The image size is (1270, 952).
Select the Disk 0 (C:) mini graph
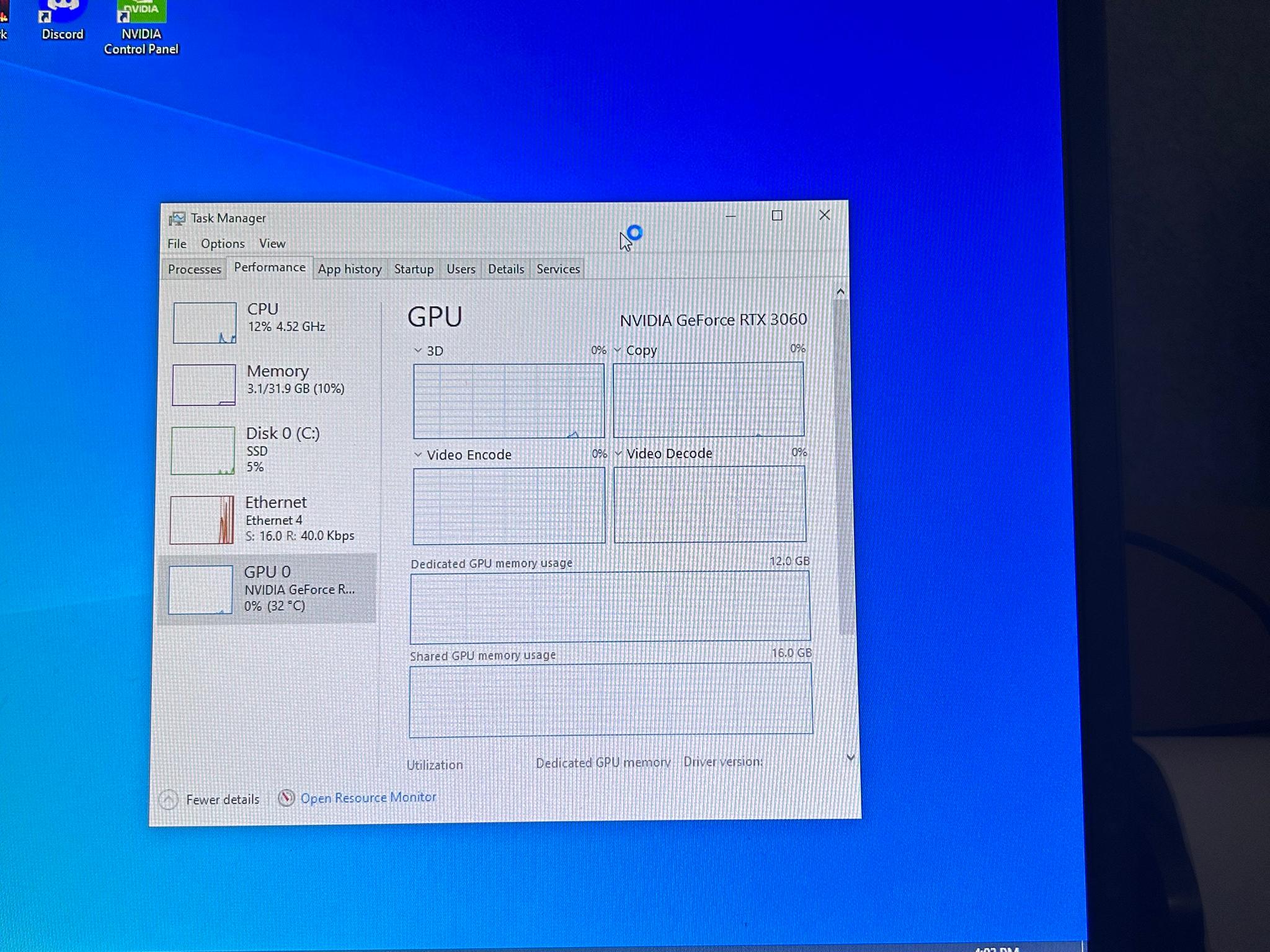tap(203, 451)
